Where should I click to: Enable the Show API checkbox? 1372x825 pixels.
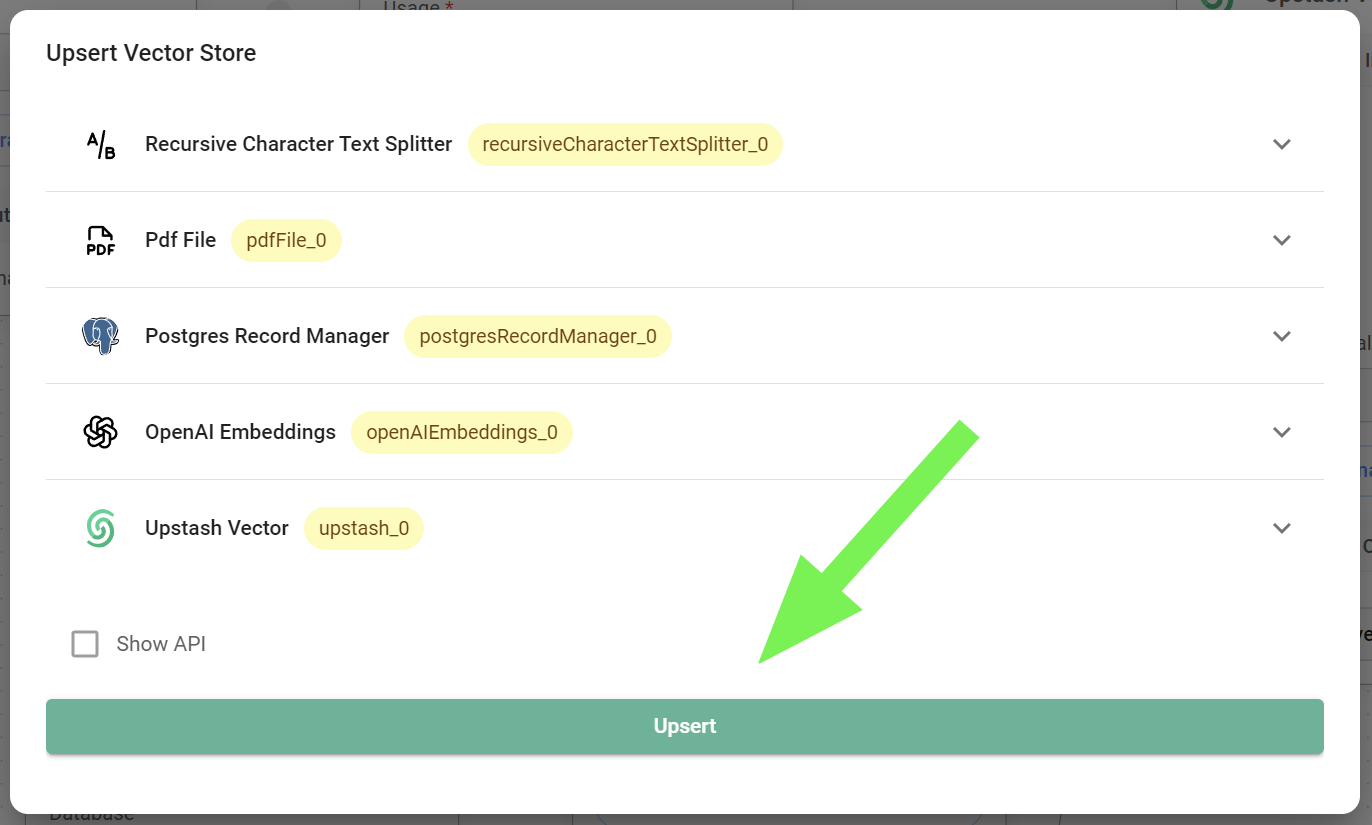[85, 644]
